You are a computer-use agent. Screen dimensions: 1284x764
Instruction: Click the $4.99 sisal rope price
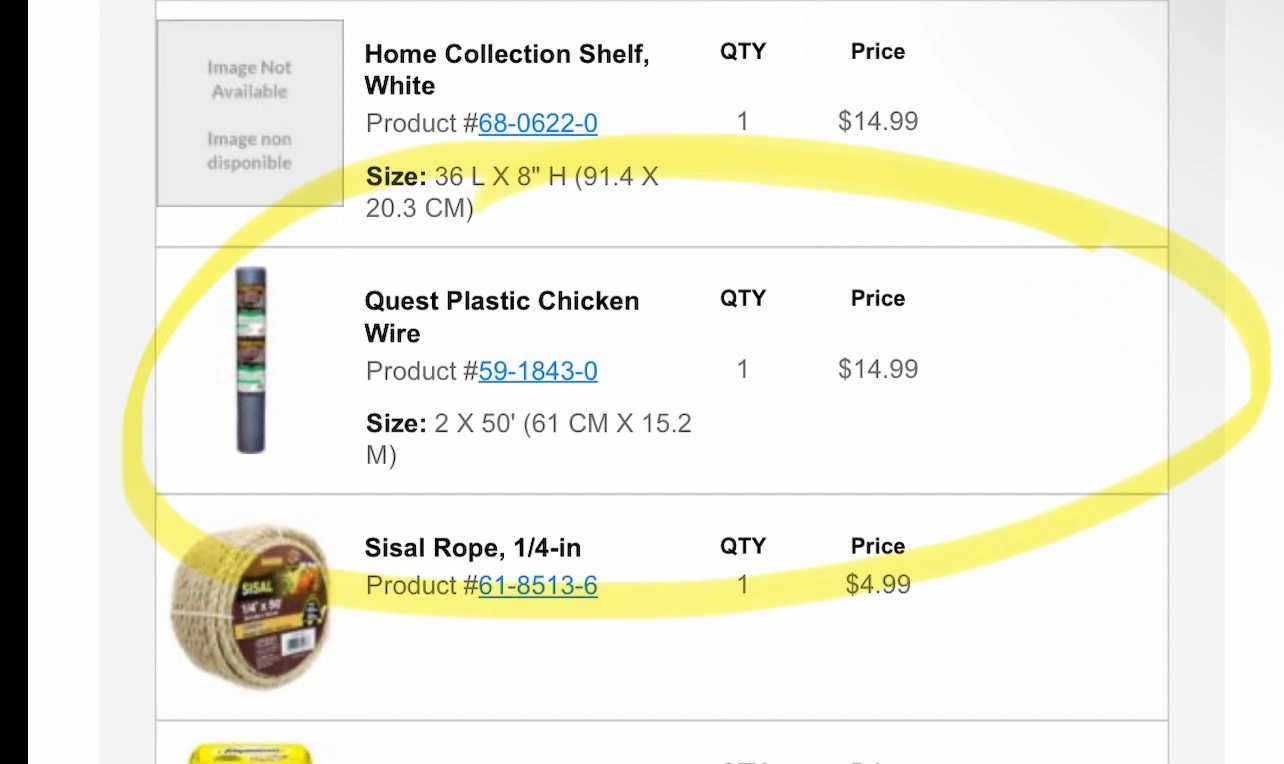coord(878,584)
